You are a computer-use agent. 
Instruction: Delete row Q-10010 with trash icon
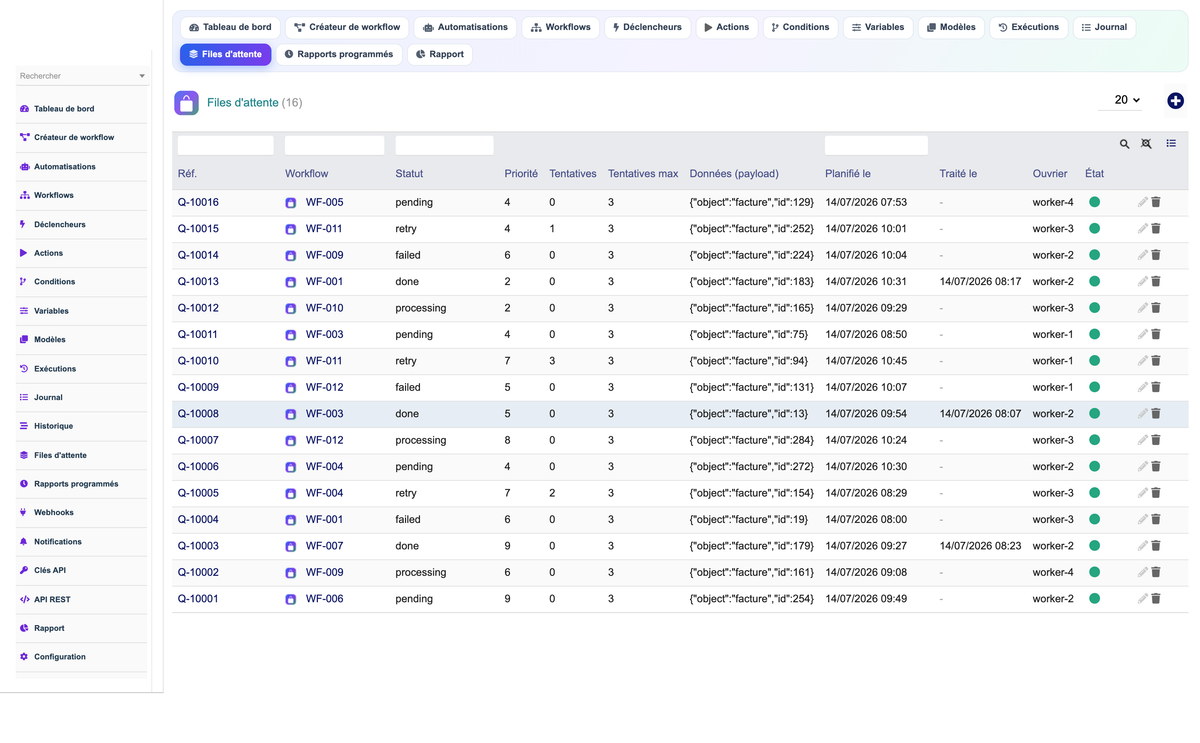click(x=1156, y=361)
